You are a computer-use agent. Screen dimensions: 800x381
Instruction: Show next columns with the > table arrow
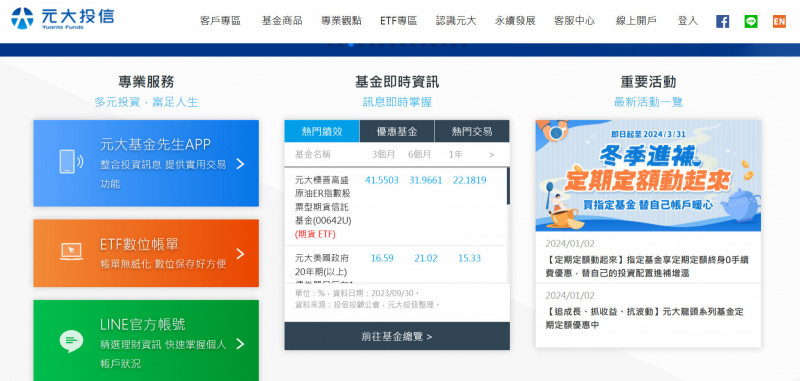(491, 155)
